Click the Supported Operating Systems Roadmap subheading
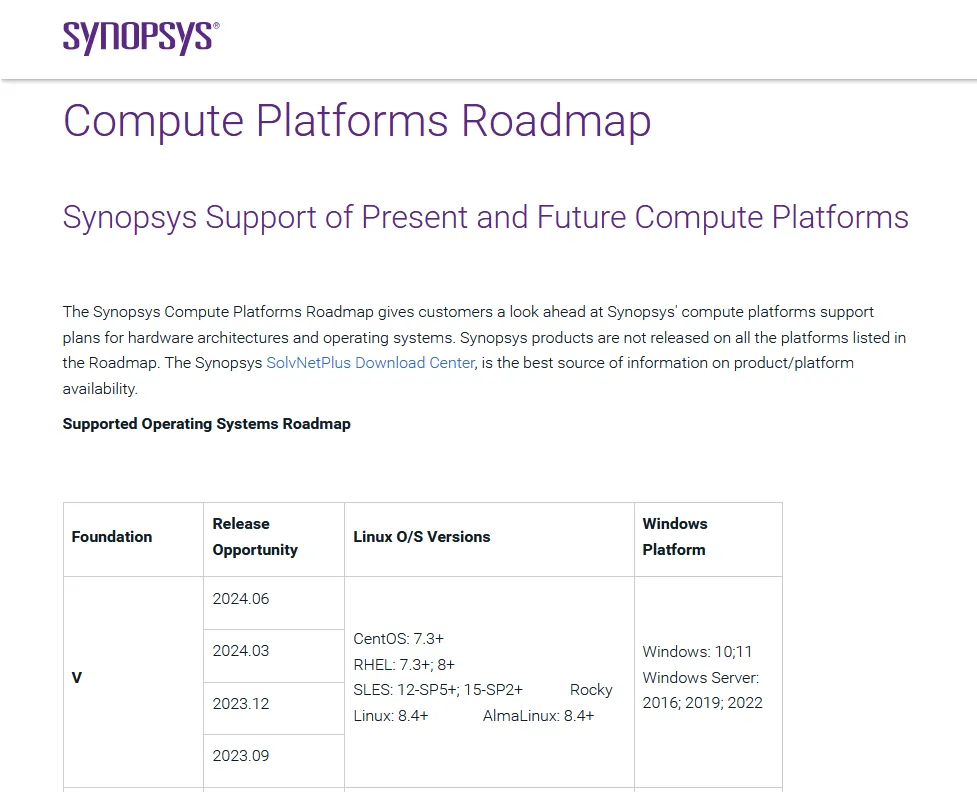The image size is (977, 806). pyautogui.click(x=206, y=424)
